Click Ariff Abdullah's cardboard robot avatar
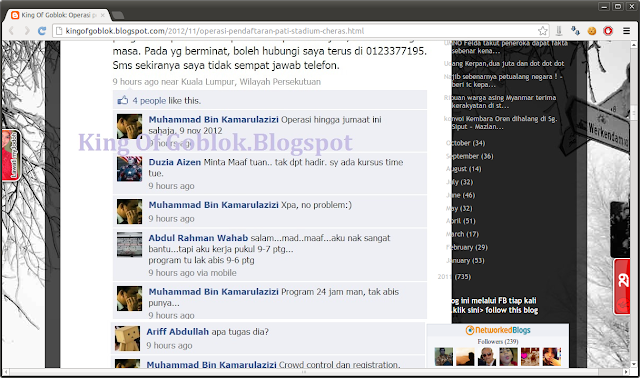640x378 pixels. pos(127,338)
